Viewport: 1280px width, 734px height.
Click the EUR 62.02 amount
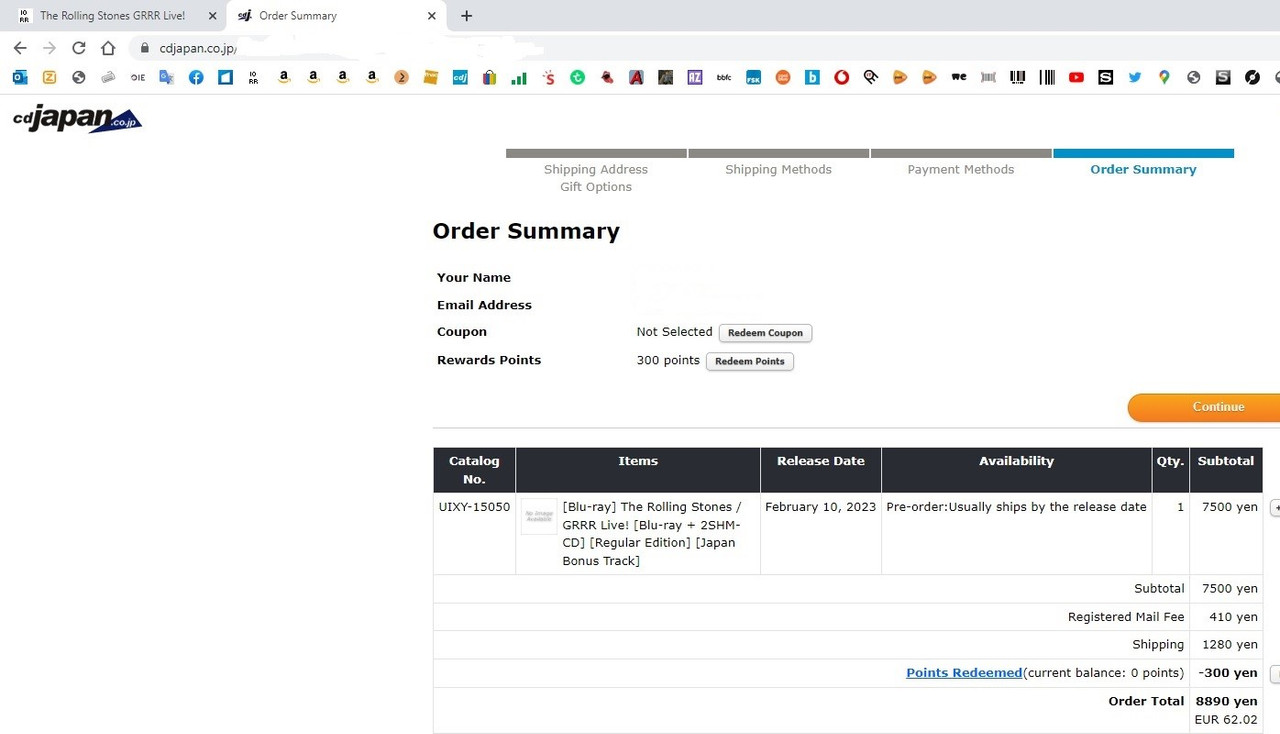[x=1226, y=719]
